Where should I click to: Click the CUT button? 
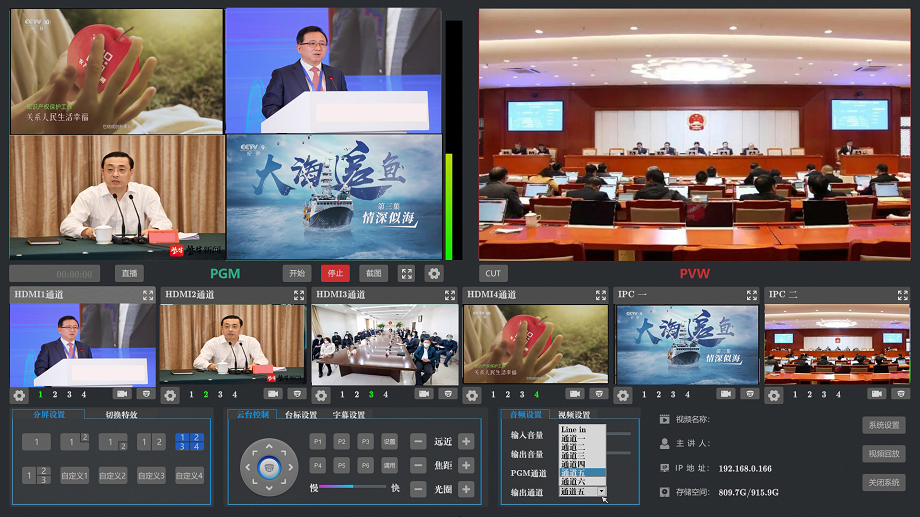[492, 273]
